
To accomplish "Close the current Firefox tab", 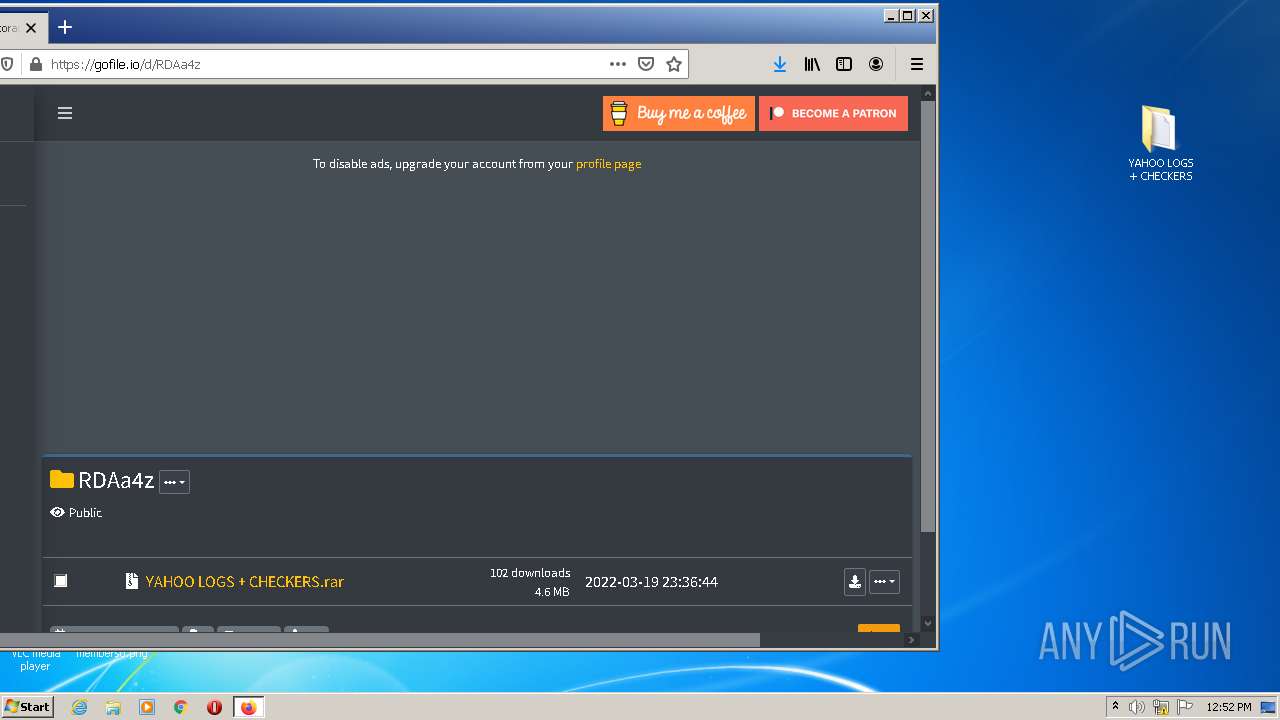I will [31, 28].
